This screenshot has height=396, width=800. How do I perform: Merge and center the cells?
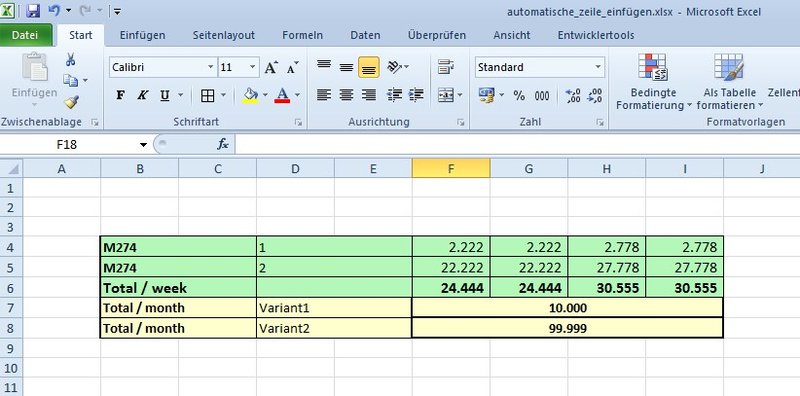[x=446, y=95]
